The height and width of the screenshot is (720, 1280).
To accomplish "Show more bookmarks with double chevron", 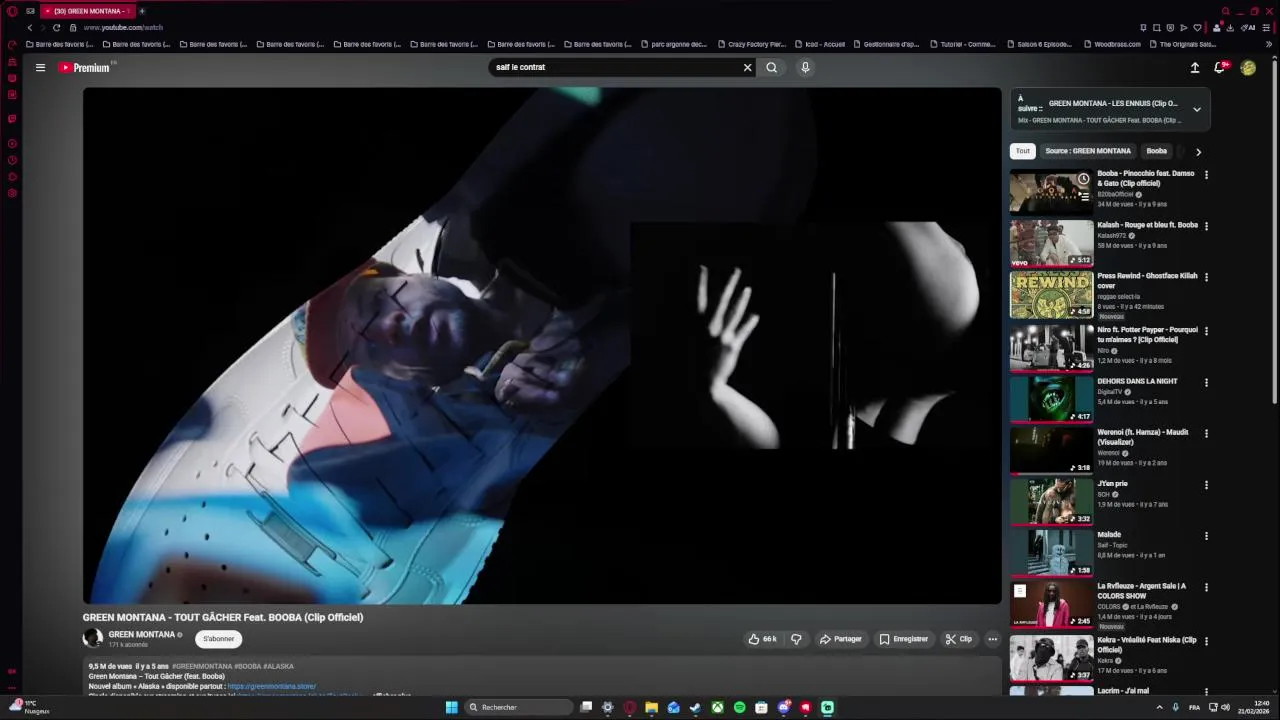I will 1269,44.
